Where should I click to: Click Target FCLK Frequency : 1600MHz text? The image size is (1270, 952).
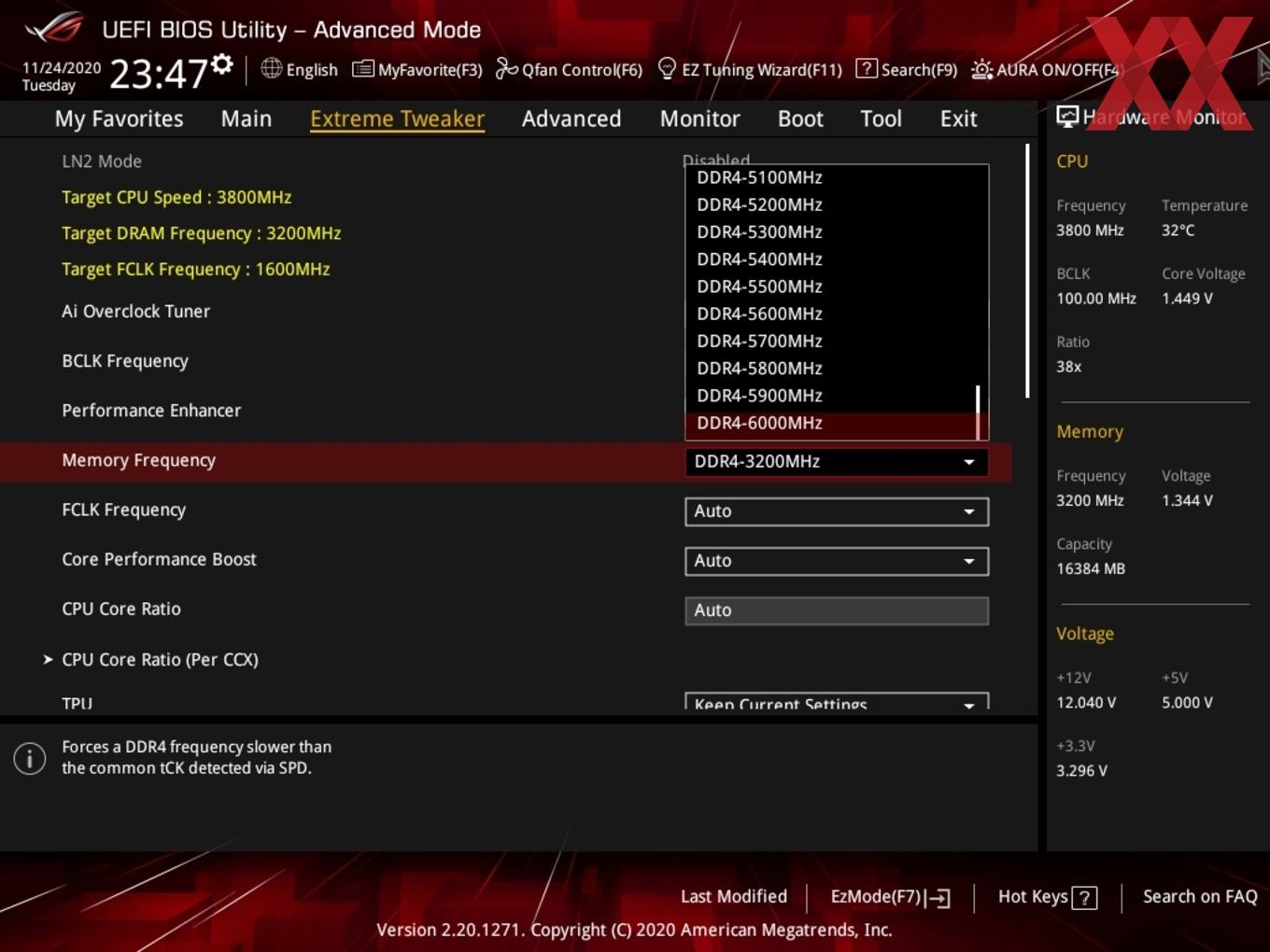point(195,269)
